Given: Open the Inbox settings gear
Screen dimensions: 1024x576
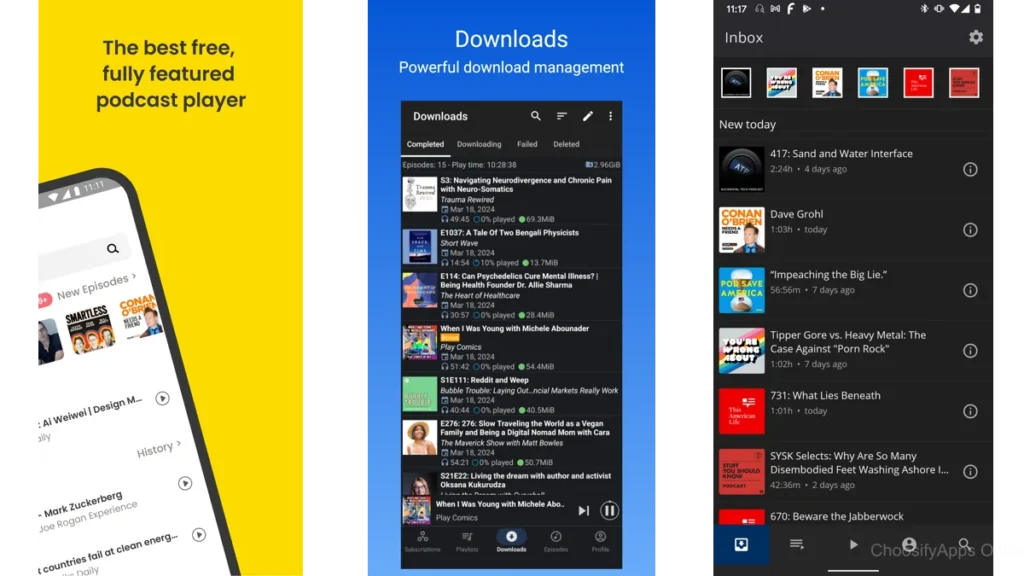Looking at the screenshot, I should 976,37.
